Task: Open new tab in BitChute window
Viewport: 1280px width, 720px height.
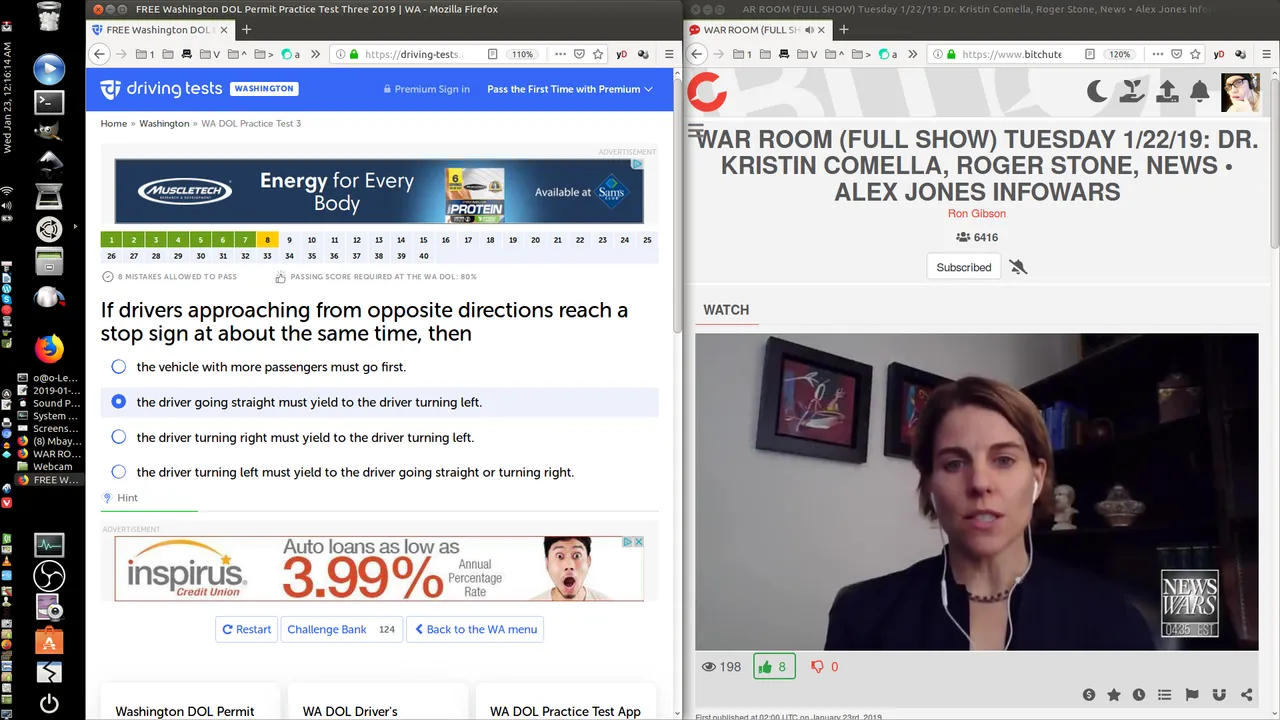Action: click(x=844, y=30)
